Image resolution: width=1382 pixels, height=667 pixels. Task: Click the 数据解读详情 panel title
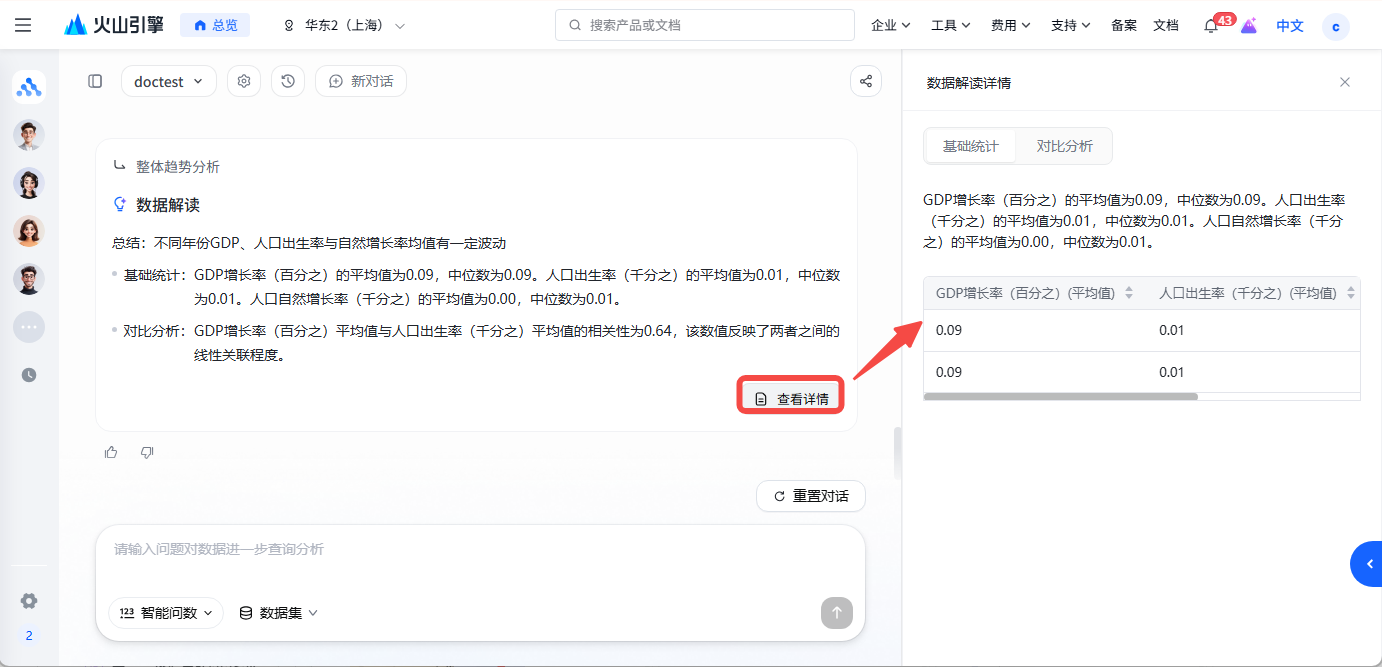coord(969,83)
